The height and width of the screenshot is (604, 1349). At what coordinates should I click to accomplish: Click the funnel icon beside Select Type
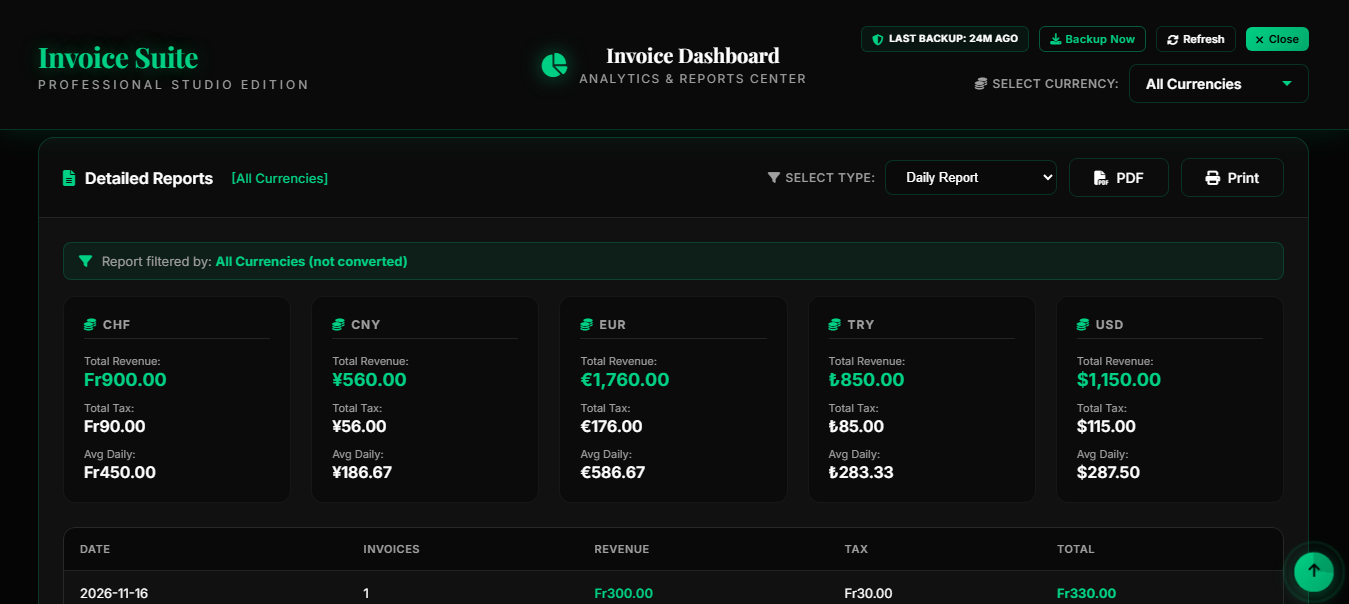[x=774, y=177]
